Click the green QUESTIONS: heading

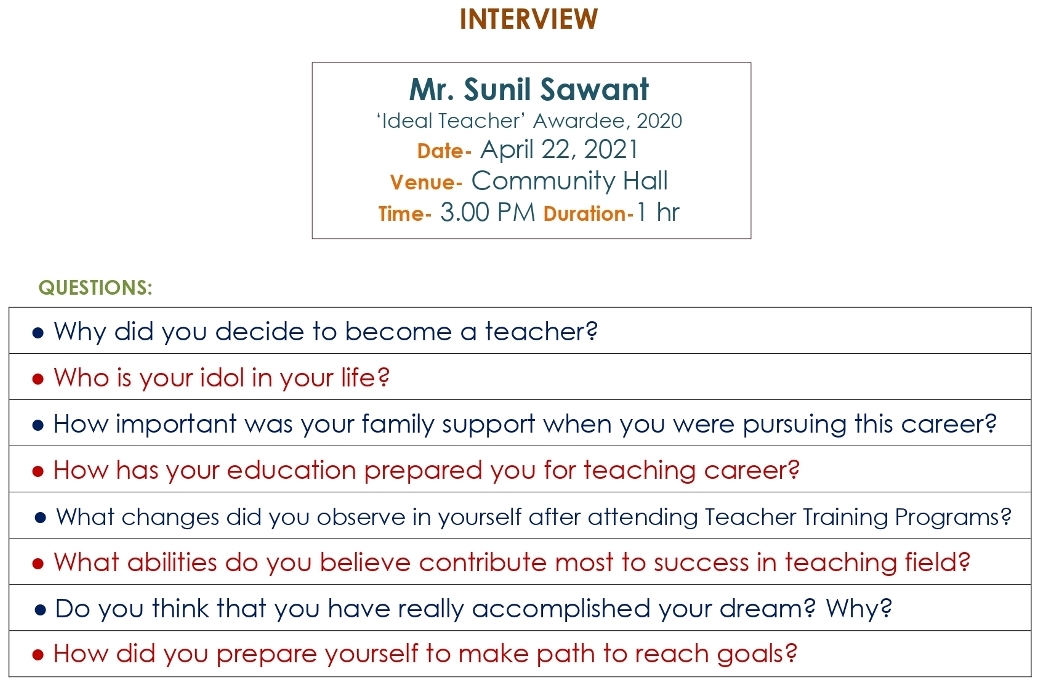click(x=95, y=289)
